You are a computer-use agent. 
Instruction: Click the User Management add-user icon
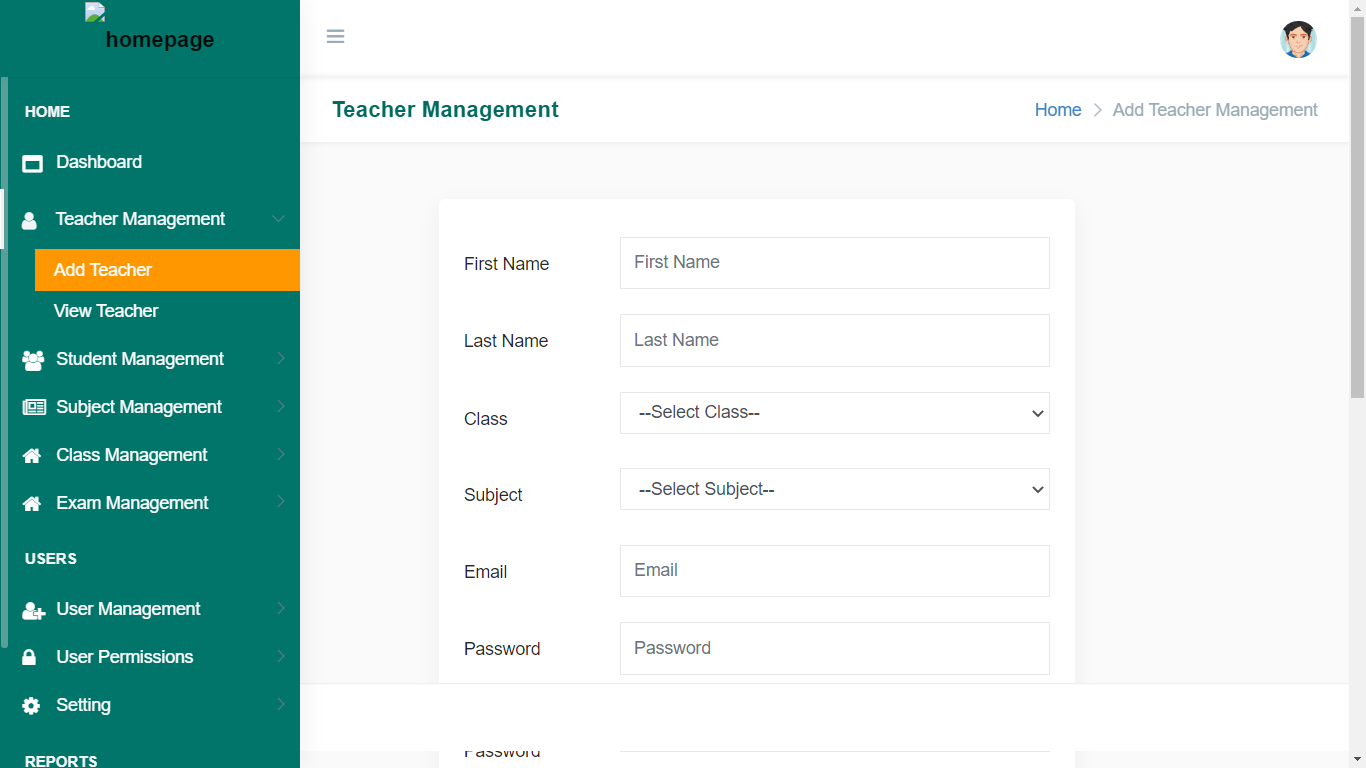tap(31, 608)
